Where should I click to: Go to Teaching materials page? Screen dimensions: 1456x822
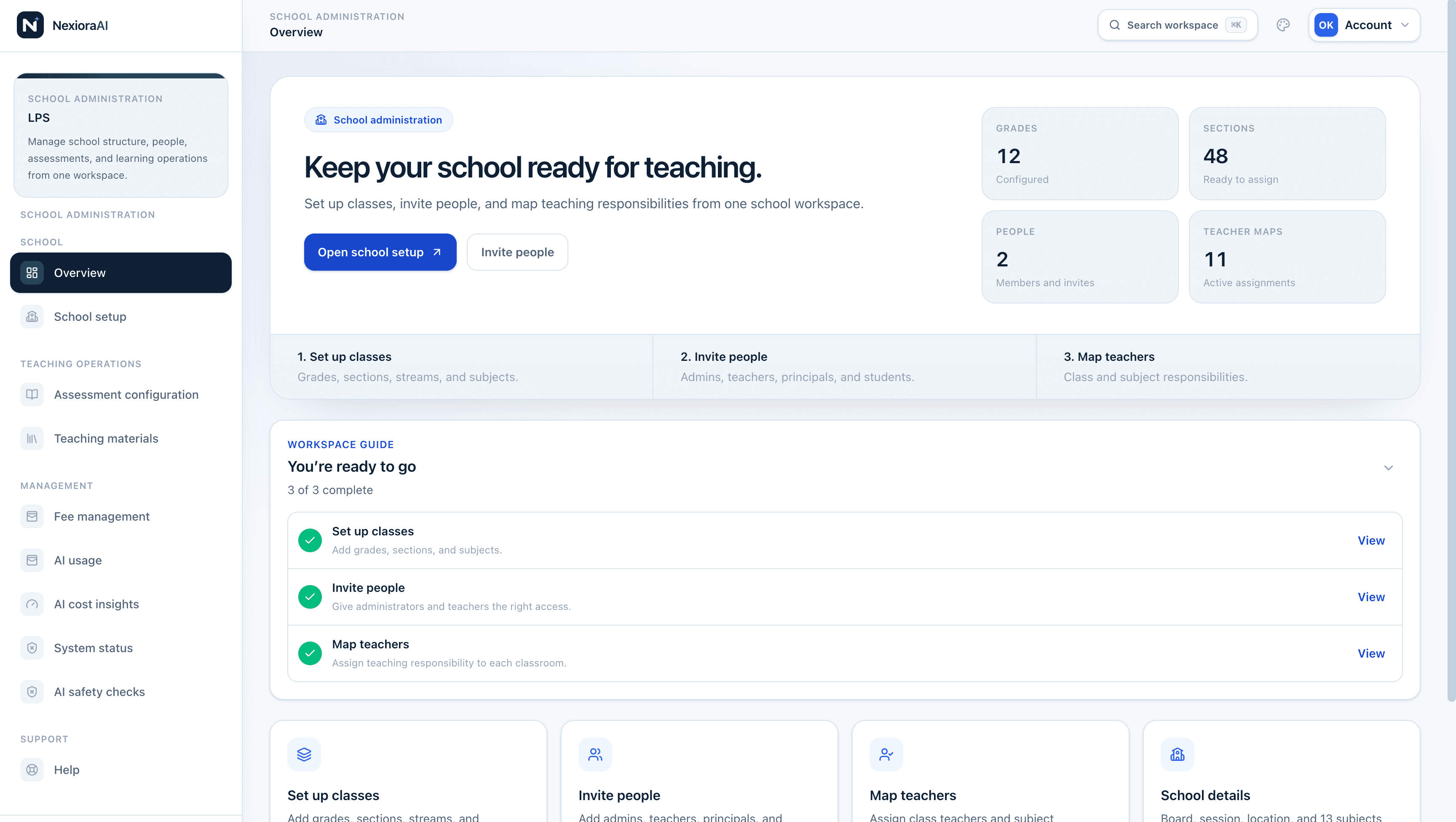click(x=121, y=438)
